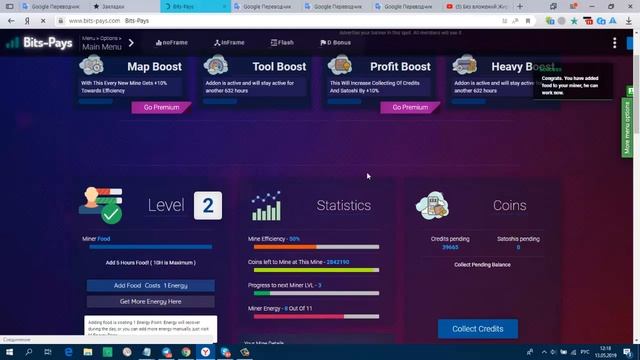
Task: Switch to first Google Переводчик tab
Action: click(51, 7)
